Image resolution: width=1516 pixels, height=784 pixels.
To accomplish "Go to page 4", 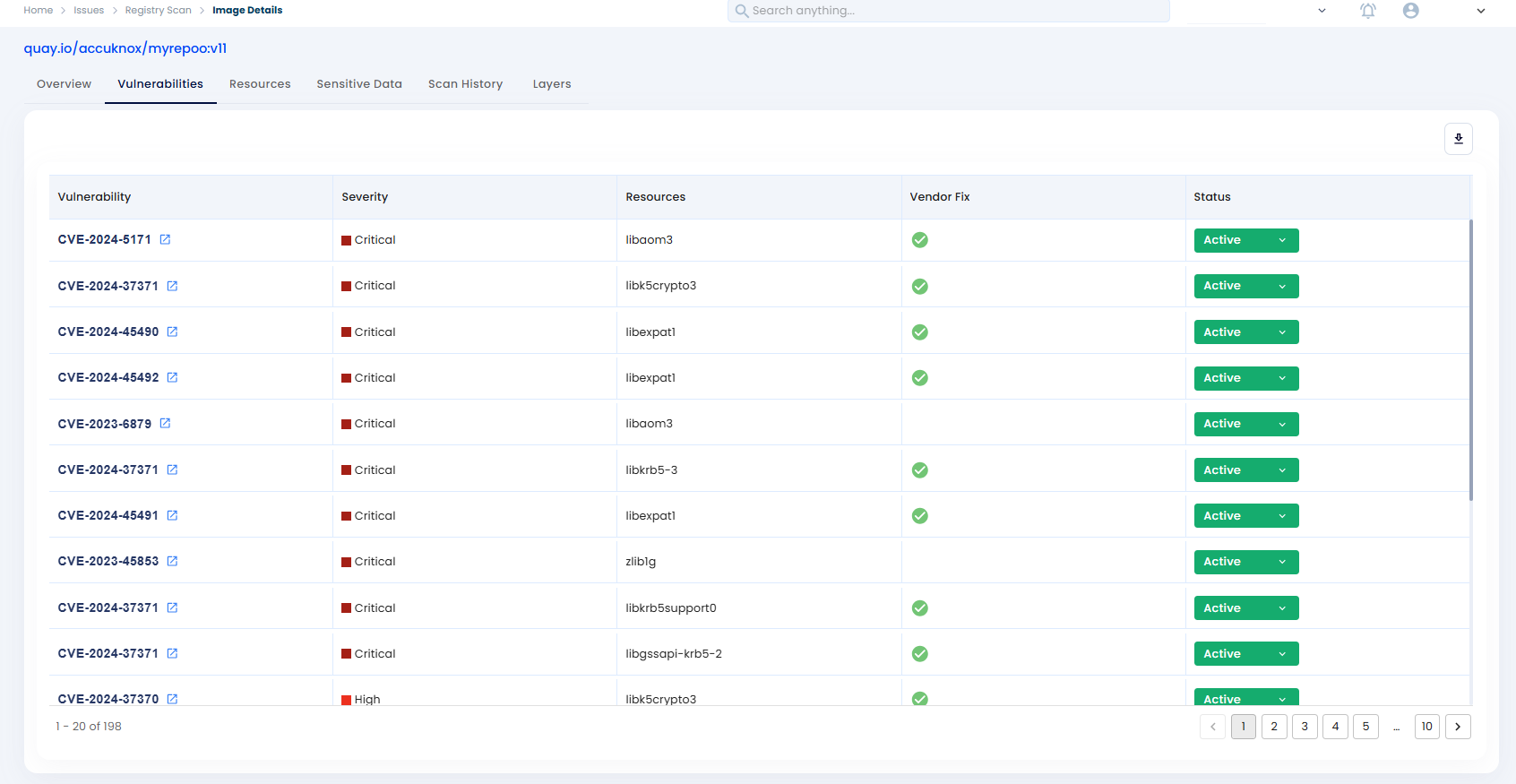I will click(1335, 727).
